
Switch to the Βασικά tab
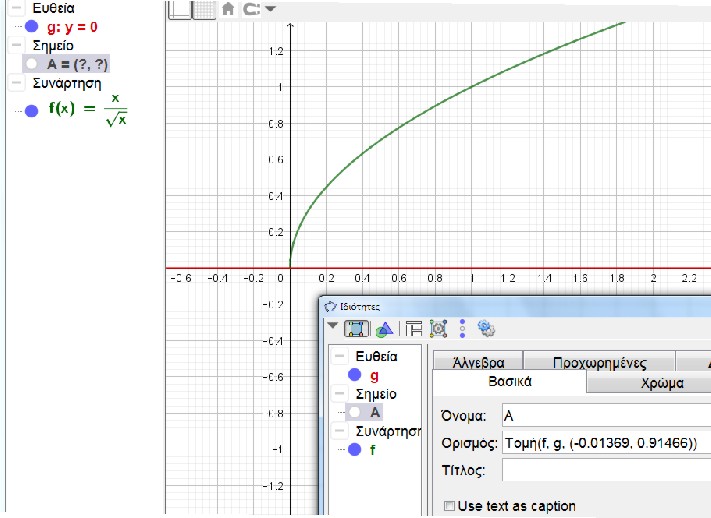pos(510,381)
